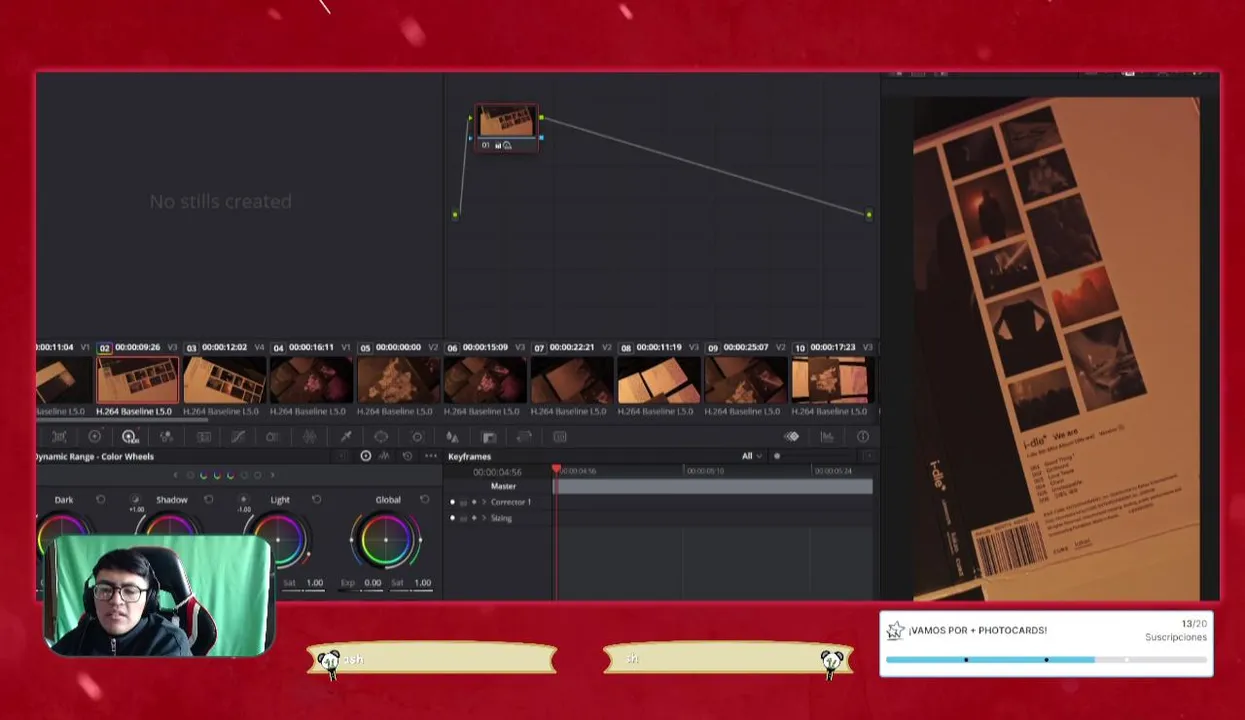Select clip 09 thumbnail
The width and height of the screenshot is (1245, 720).
coord(746,380)
